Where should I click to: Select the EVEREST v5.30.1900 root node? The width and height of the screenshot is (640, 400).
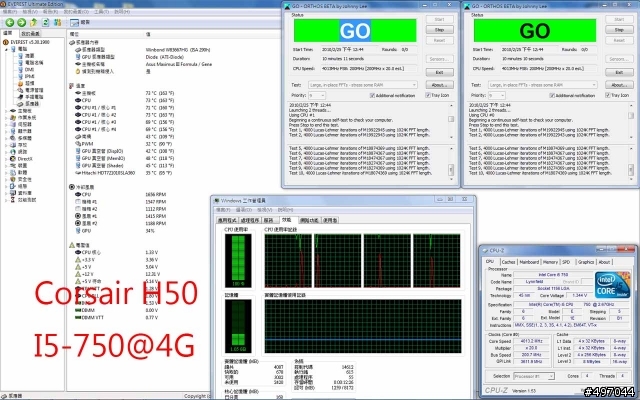(30, 42)
